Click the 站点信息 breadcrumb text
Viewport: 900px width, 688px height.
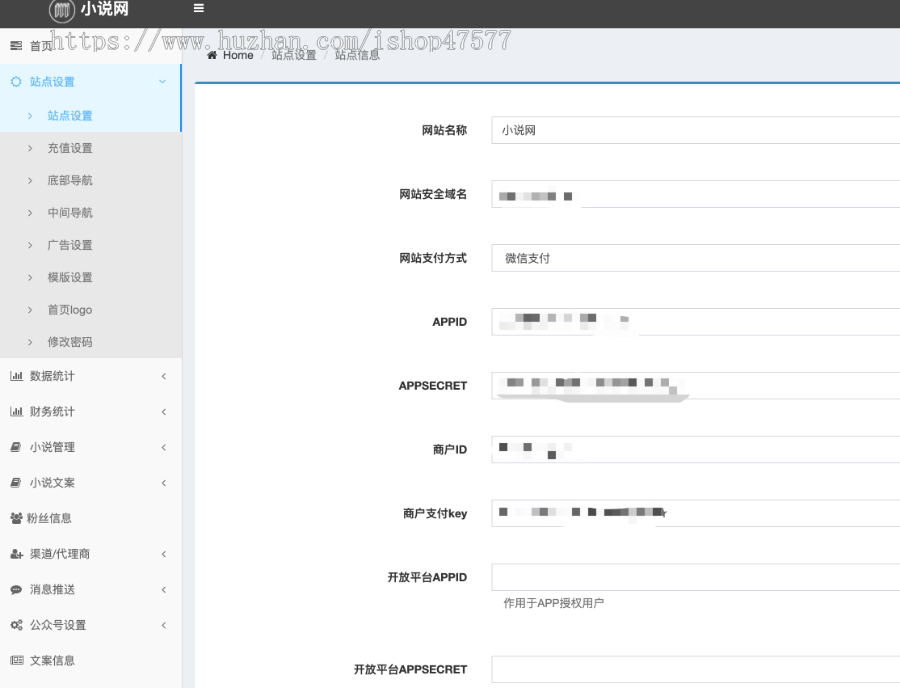point(357,55)
